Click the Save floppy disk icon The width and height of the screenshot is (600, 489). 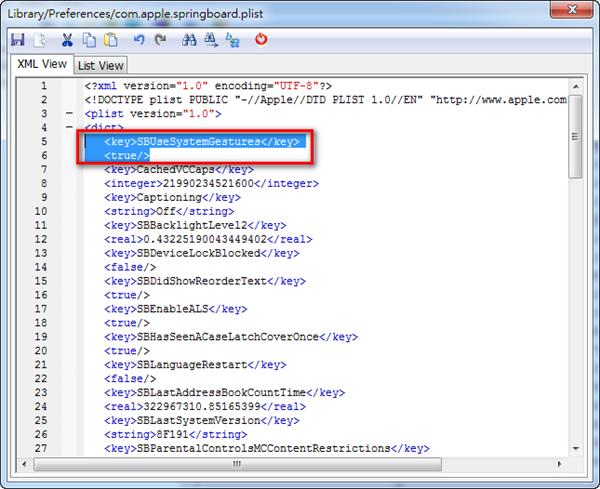[18, 40]
